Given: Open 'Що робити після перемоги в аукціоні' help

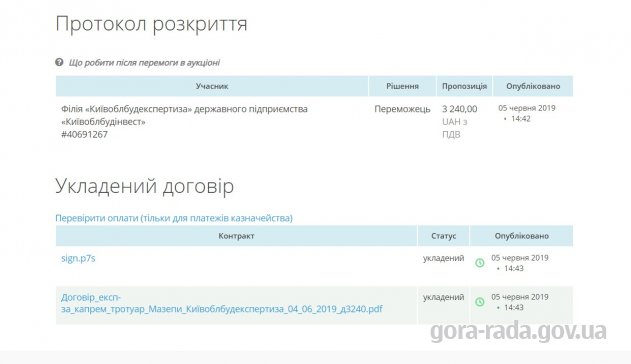Looking at the screenshot, I should (x=144, y=62).
